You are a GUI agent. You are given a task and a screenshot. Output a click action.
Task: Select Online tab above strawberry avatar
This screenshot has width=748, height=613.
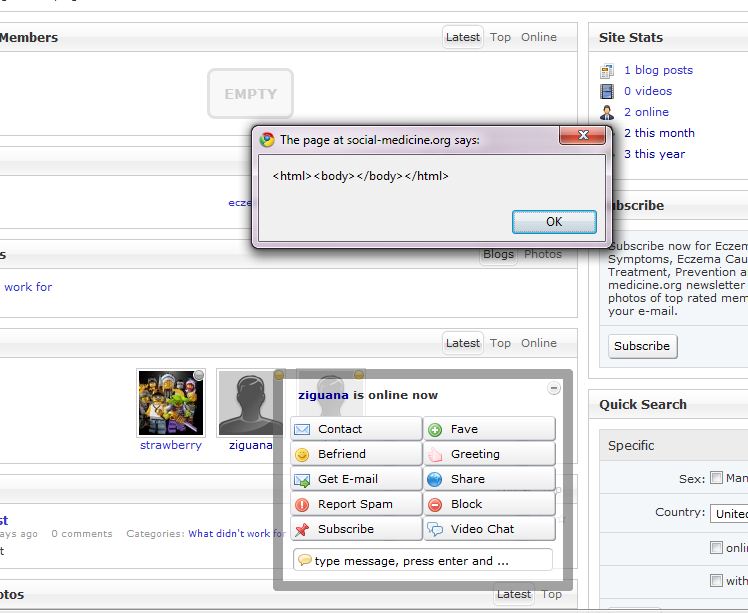pyautogui.click(x=539, y=343)
